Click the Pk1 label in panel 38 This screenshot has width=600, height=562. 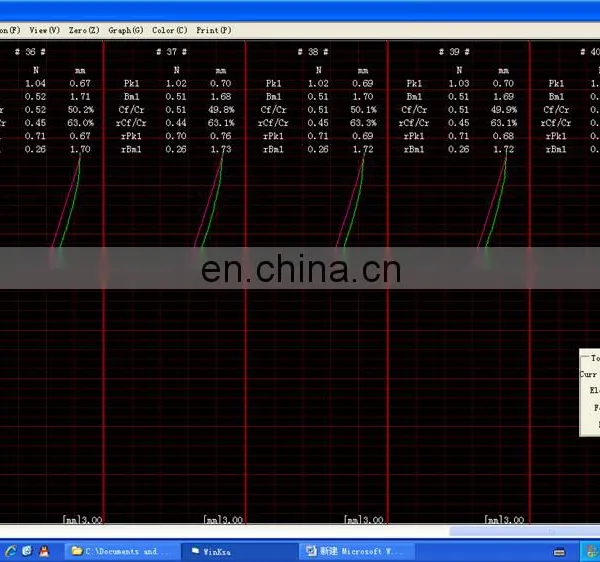[274, 83]
